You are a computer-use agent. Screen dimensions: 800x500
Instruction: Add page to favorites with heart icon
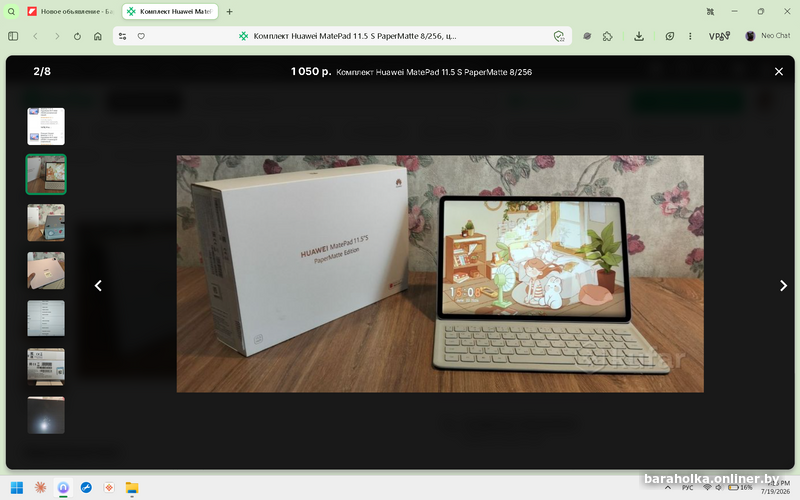(141, 36)
